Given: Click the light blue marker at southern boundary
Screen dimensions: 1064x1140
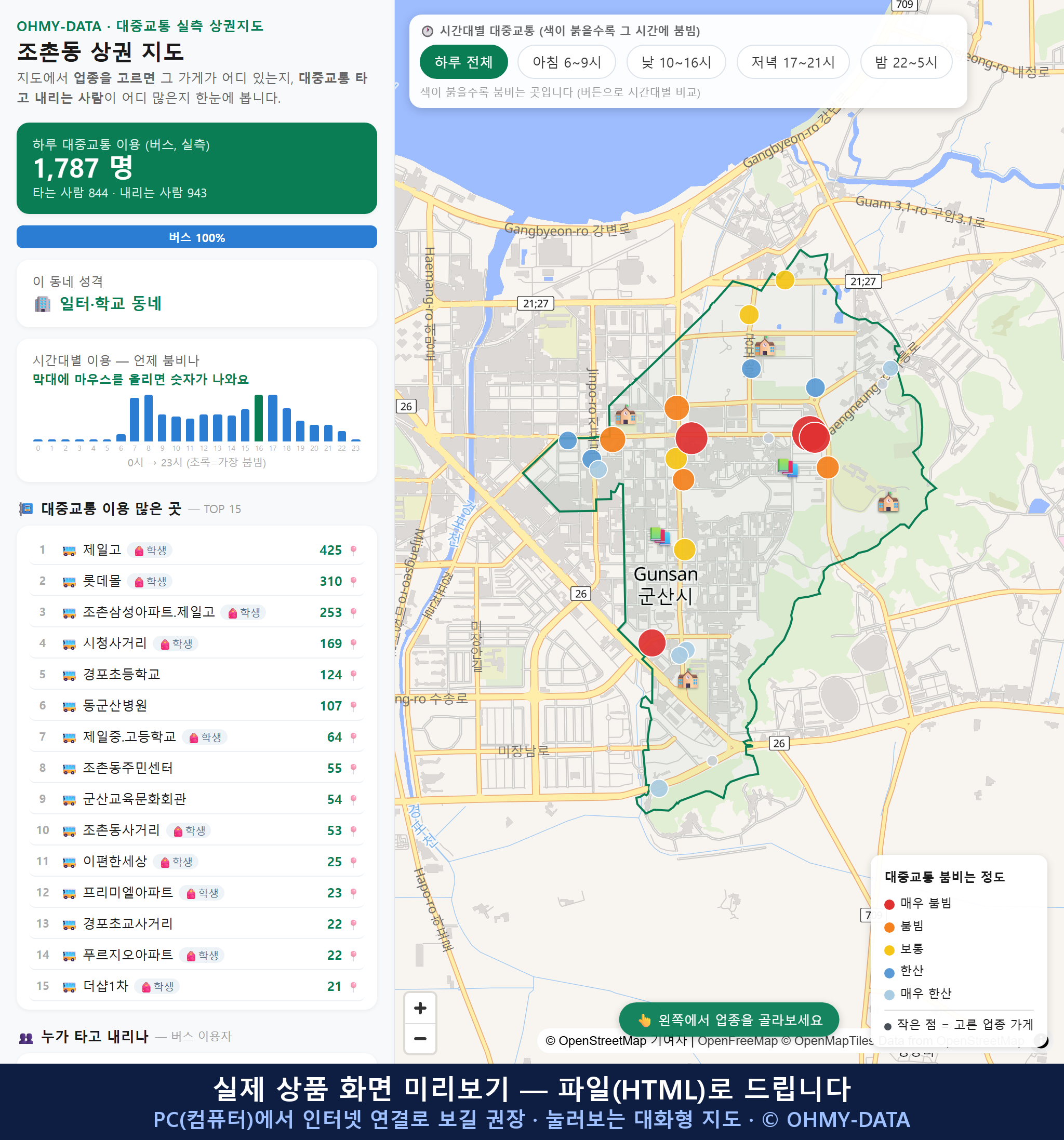Looking at the screenshot, I should (x=658, y=788).
